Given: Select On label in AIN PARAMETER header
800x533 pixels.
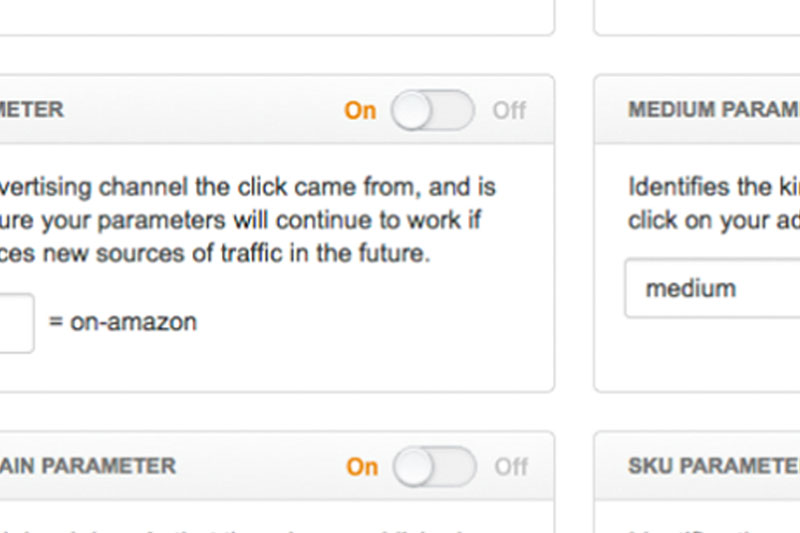Looking at the screenshot, I should pyautogui.click(x=362, y=466).
